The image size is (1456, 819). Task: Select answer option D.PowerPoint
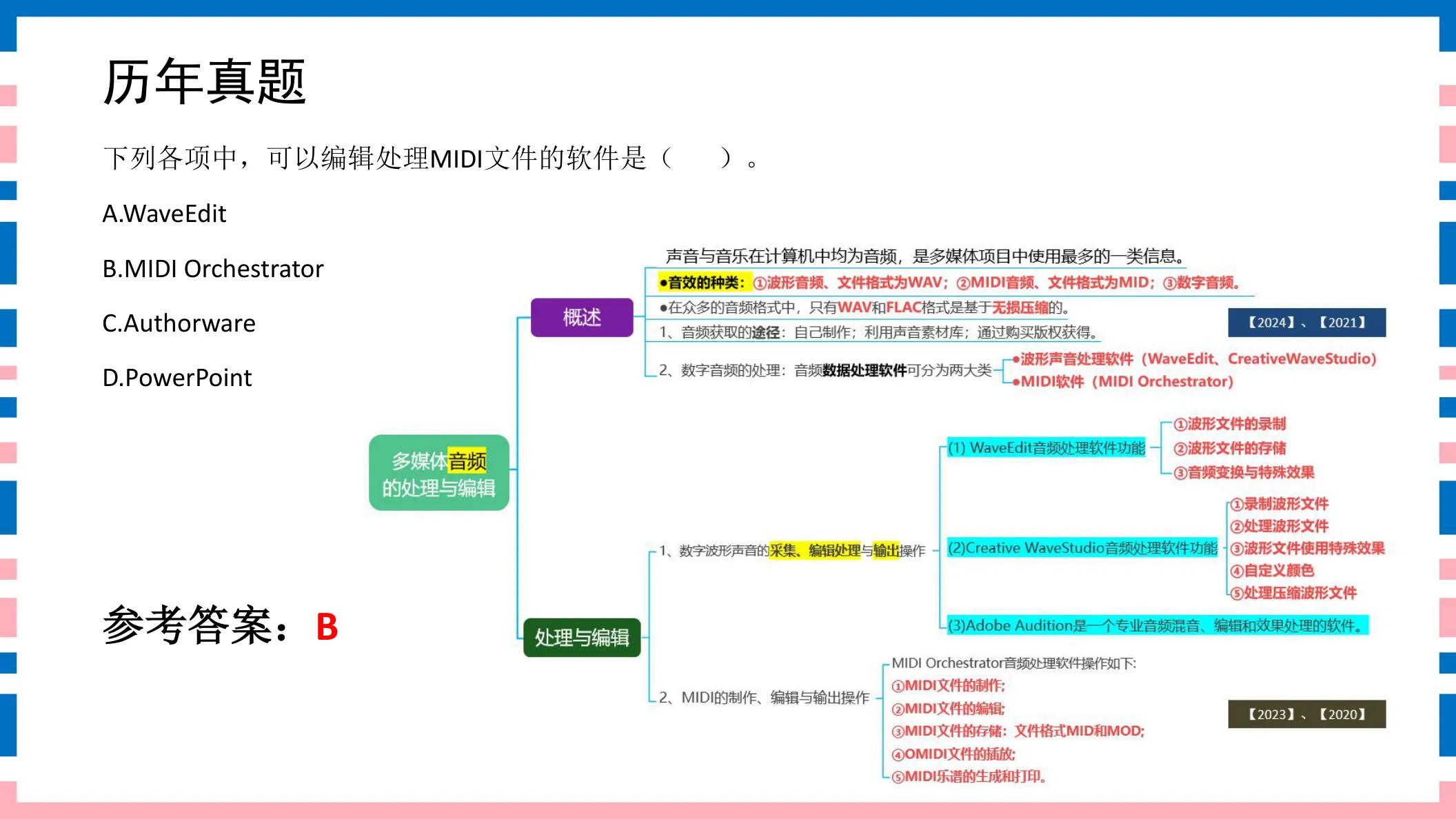point(177,377)
